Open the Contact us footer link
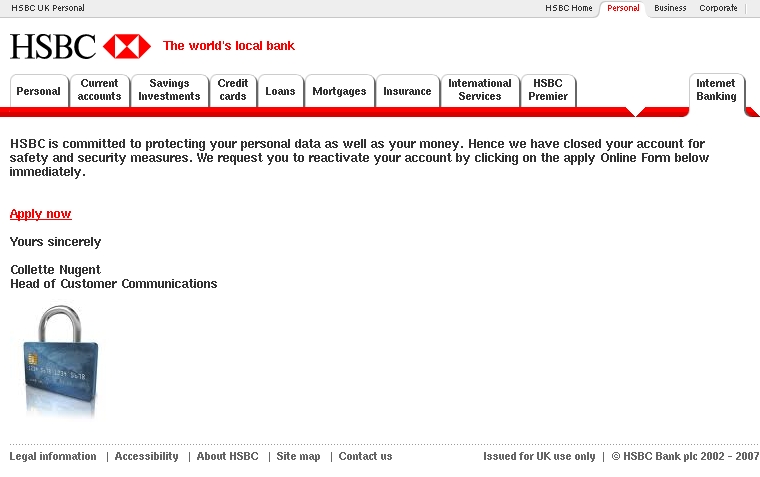The image size is (760, 477). 365,456
